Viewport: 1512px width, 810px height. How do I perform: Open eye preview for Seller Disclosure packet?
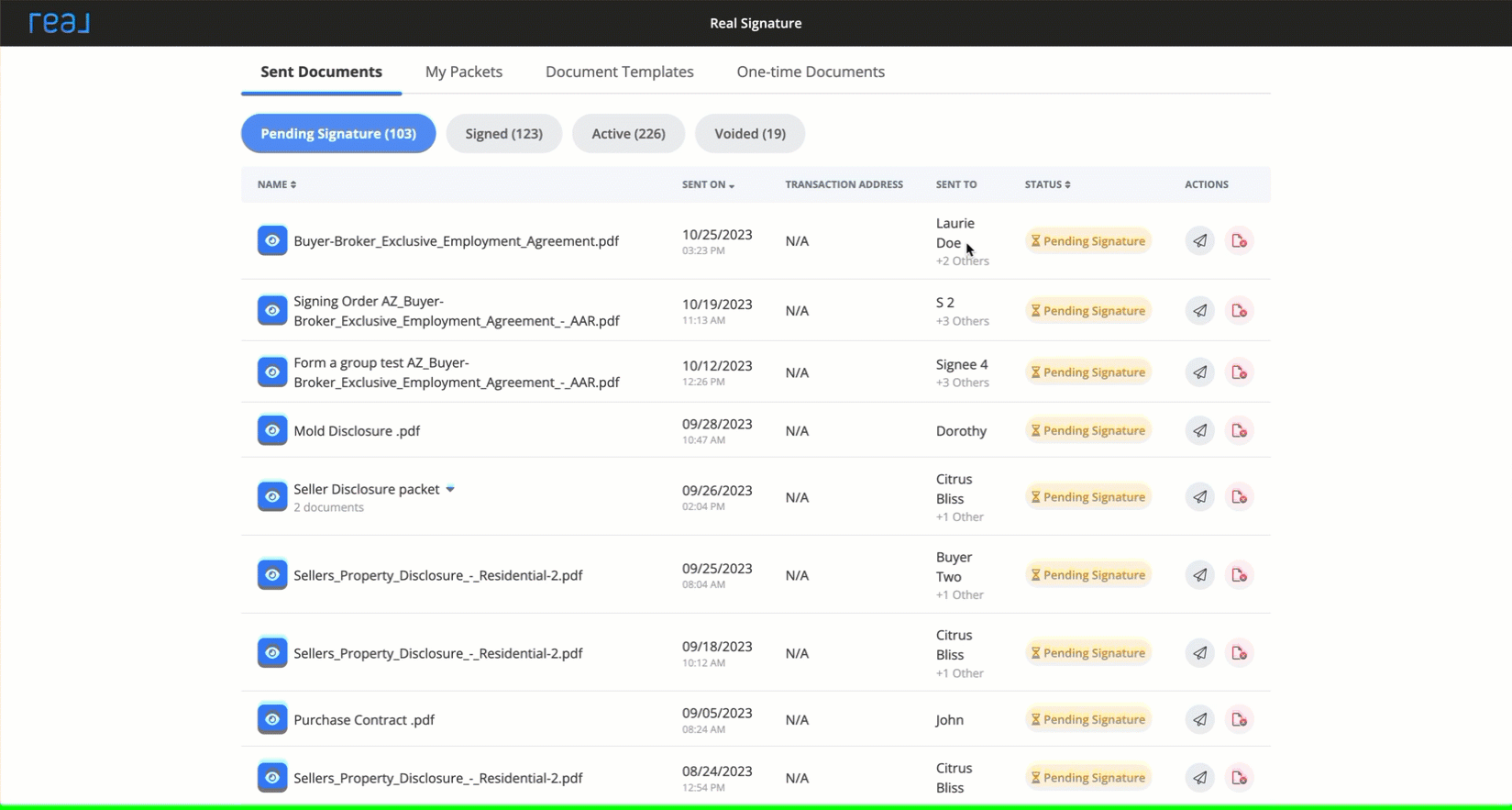click(272, 497)
